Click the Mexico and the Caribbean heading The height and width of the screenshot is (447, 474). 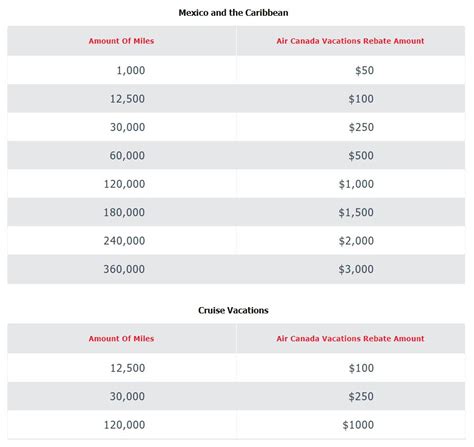tap(233, 13)
